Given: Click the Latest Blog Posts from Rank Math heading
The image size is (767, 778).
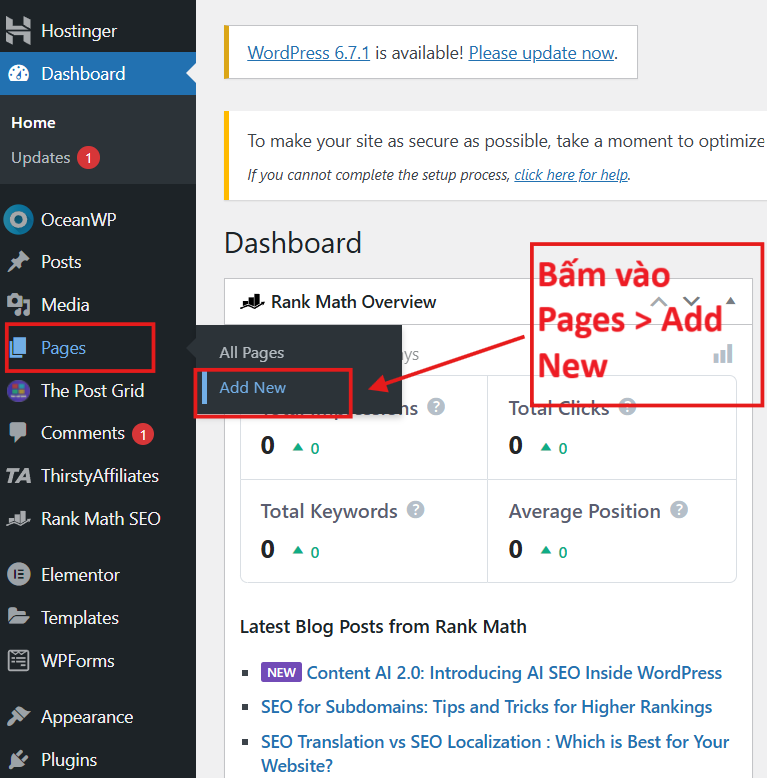Looking at the screenshot, I should 383,627.
